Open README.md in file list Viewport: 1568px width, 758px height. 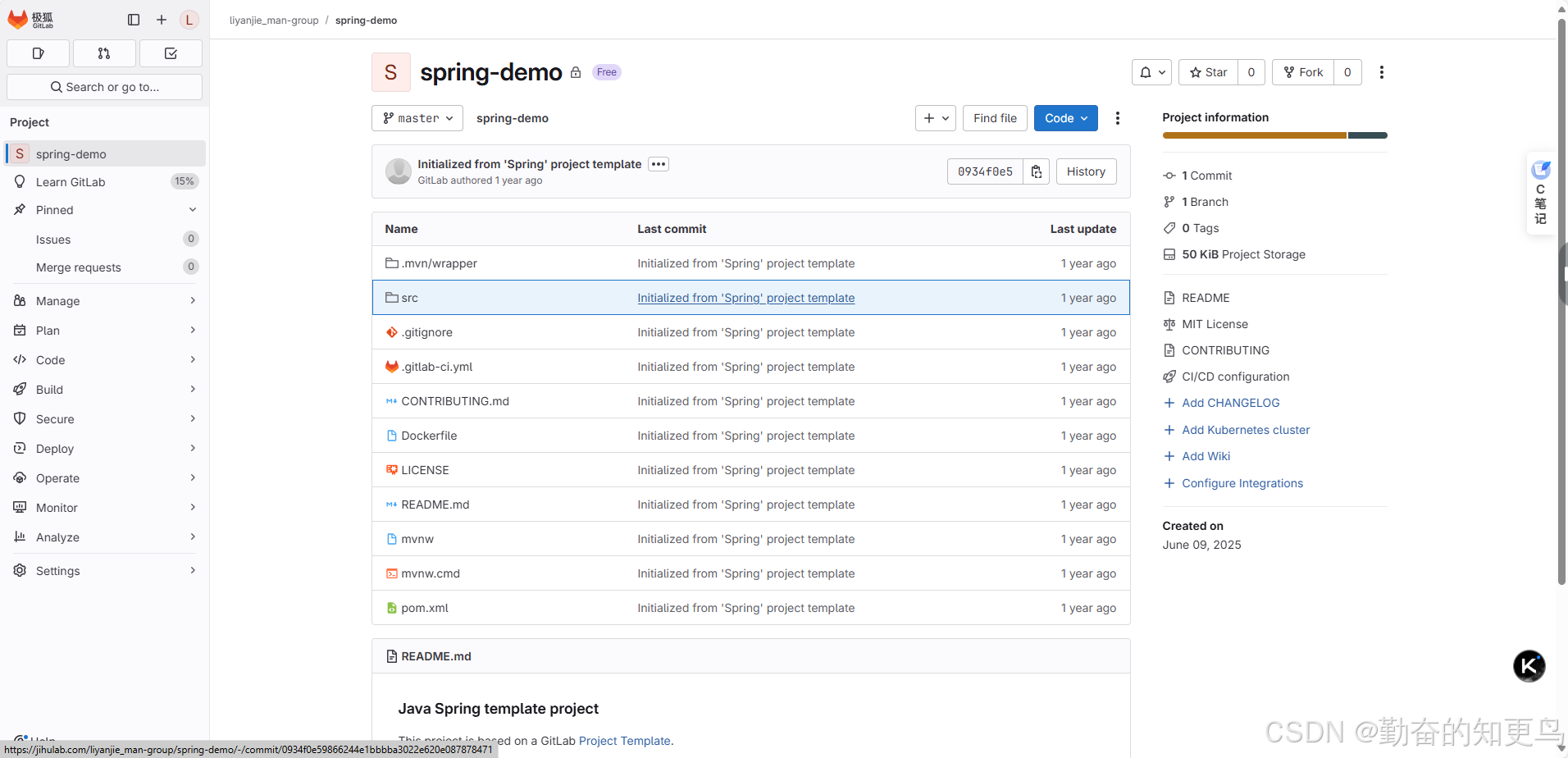tap(435, 505)
